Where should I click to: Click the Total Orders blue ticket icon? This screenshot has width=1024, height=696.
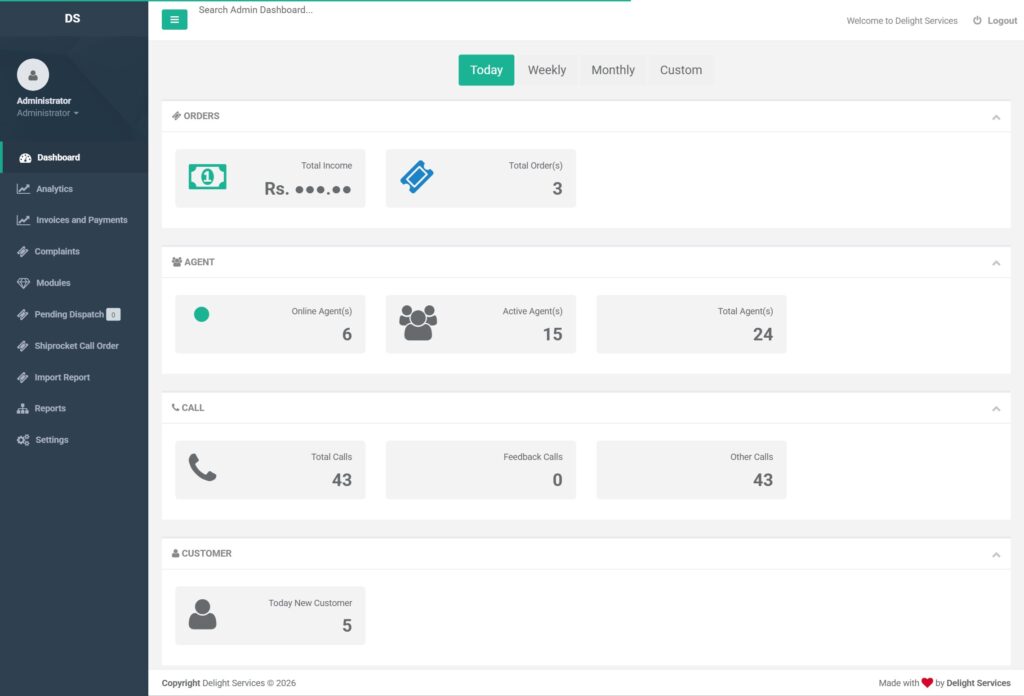point(417,176)
